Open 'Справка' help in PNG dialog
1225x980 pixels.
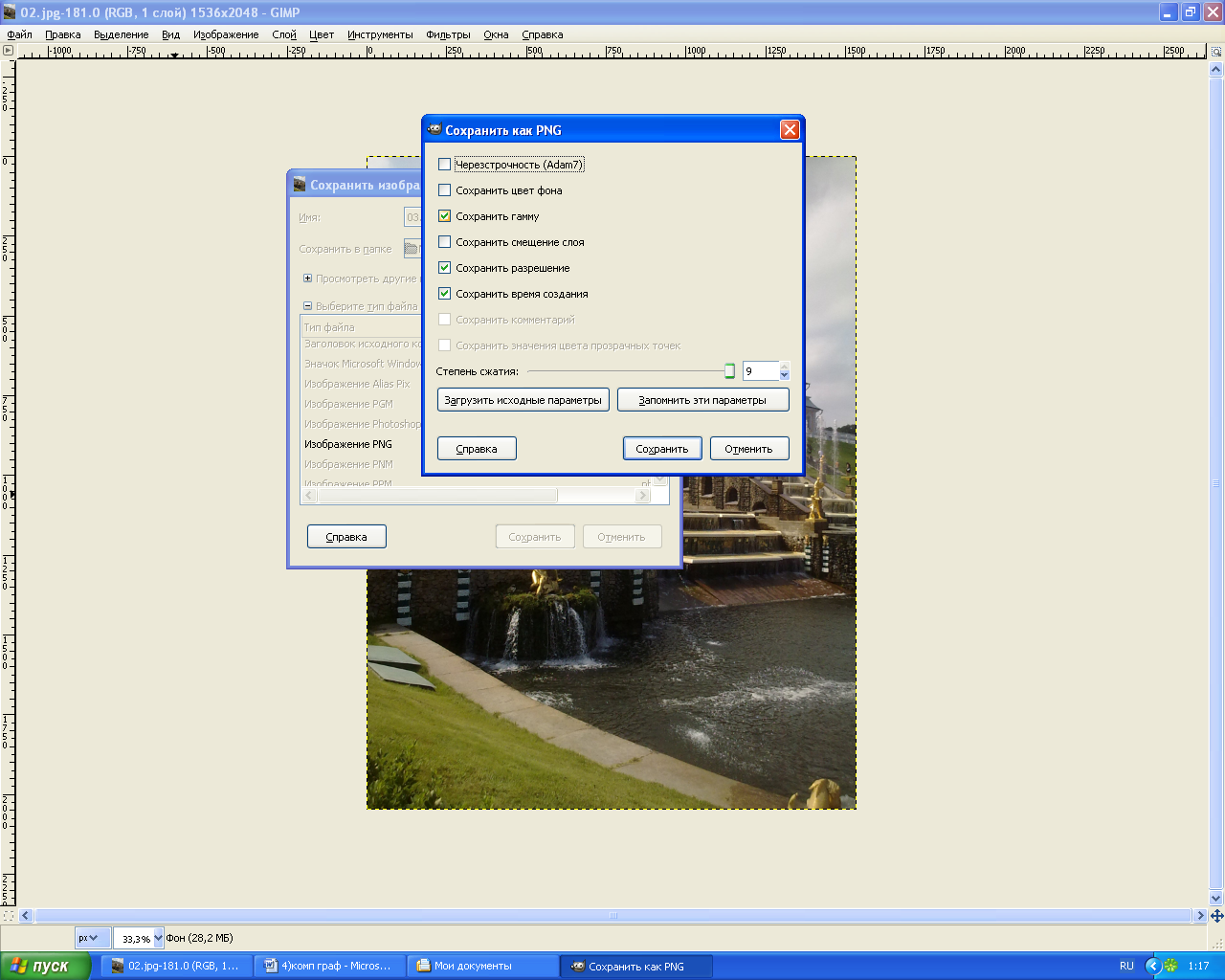click(477, 449)
